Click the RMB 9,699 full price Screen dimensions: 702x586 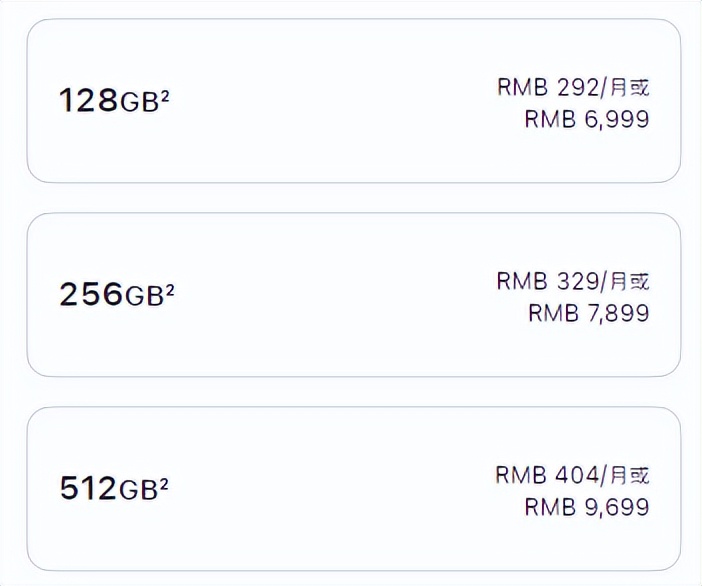coord(587,508)
